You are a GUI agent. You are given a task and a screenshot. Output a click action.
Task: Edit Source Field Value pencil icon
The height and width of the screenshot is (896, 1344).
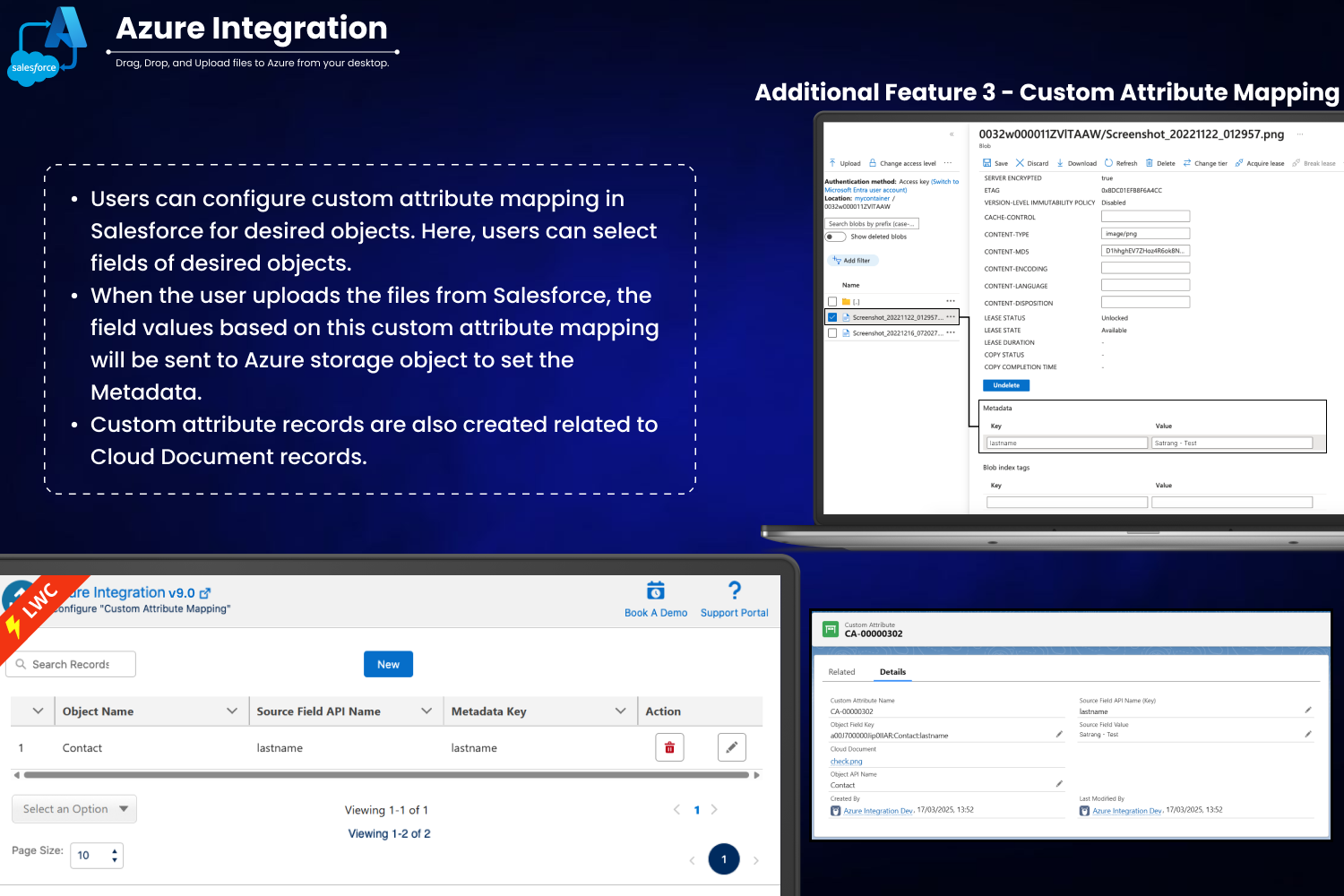point(1308,734)
